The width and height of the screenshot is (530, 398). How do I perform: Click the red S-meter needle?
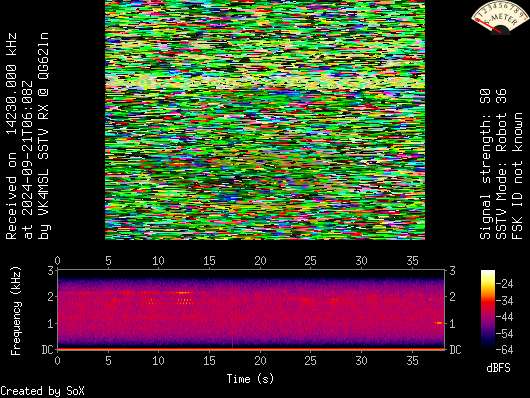pos(488,26)
